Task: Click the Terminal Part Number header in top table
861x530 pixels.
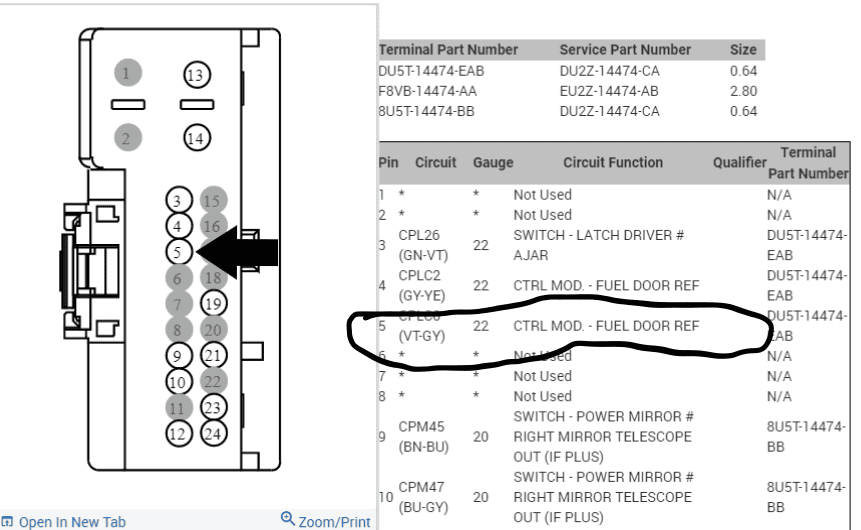Action: (448, 50)
